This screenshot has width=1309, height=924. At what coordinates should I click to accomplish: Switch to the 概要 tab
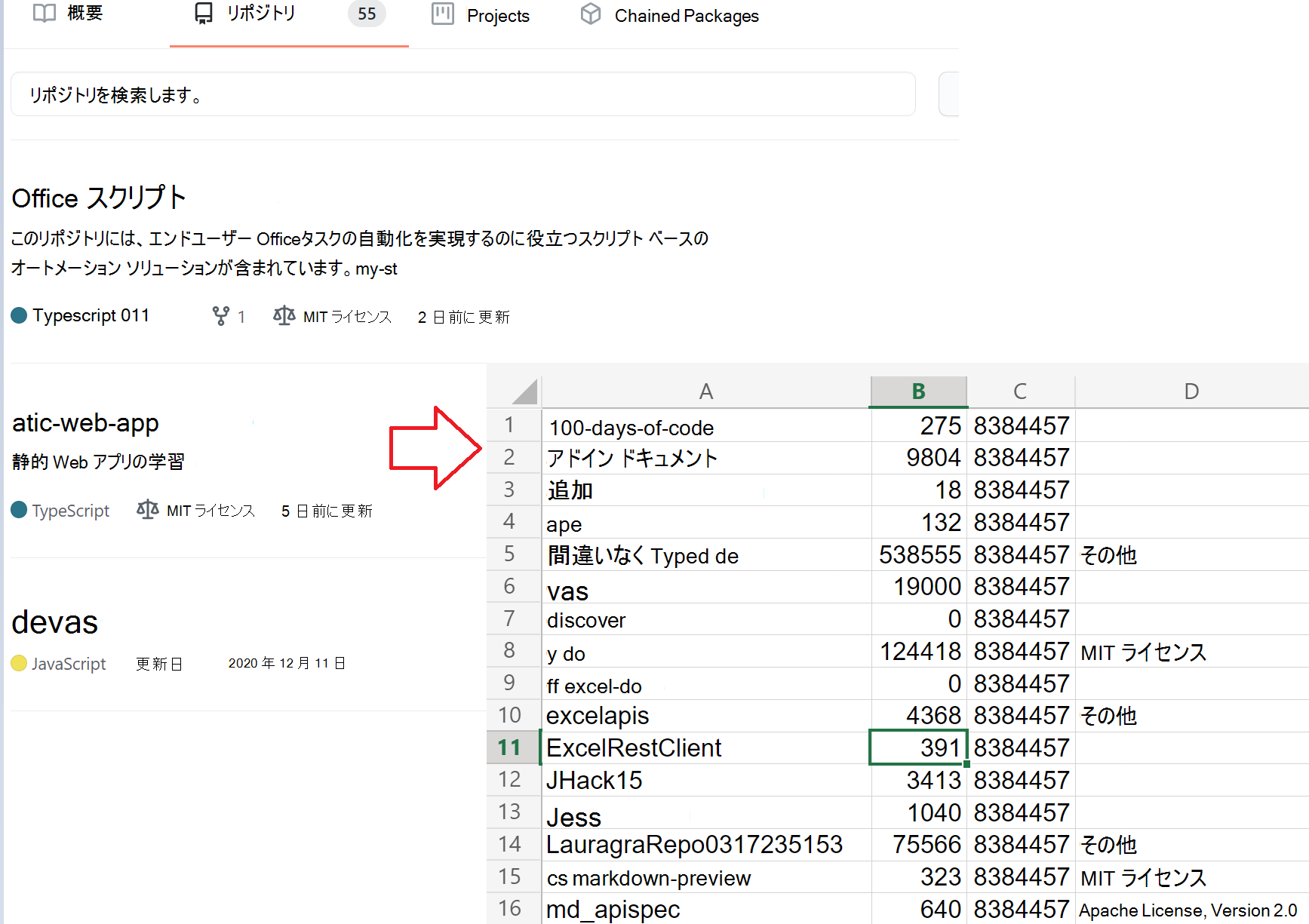85,13
